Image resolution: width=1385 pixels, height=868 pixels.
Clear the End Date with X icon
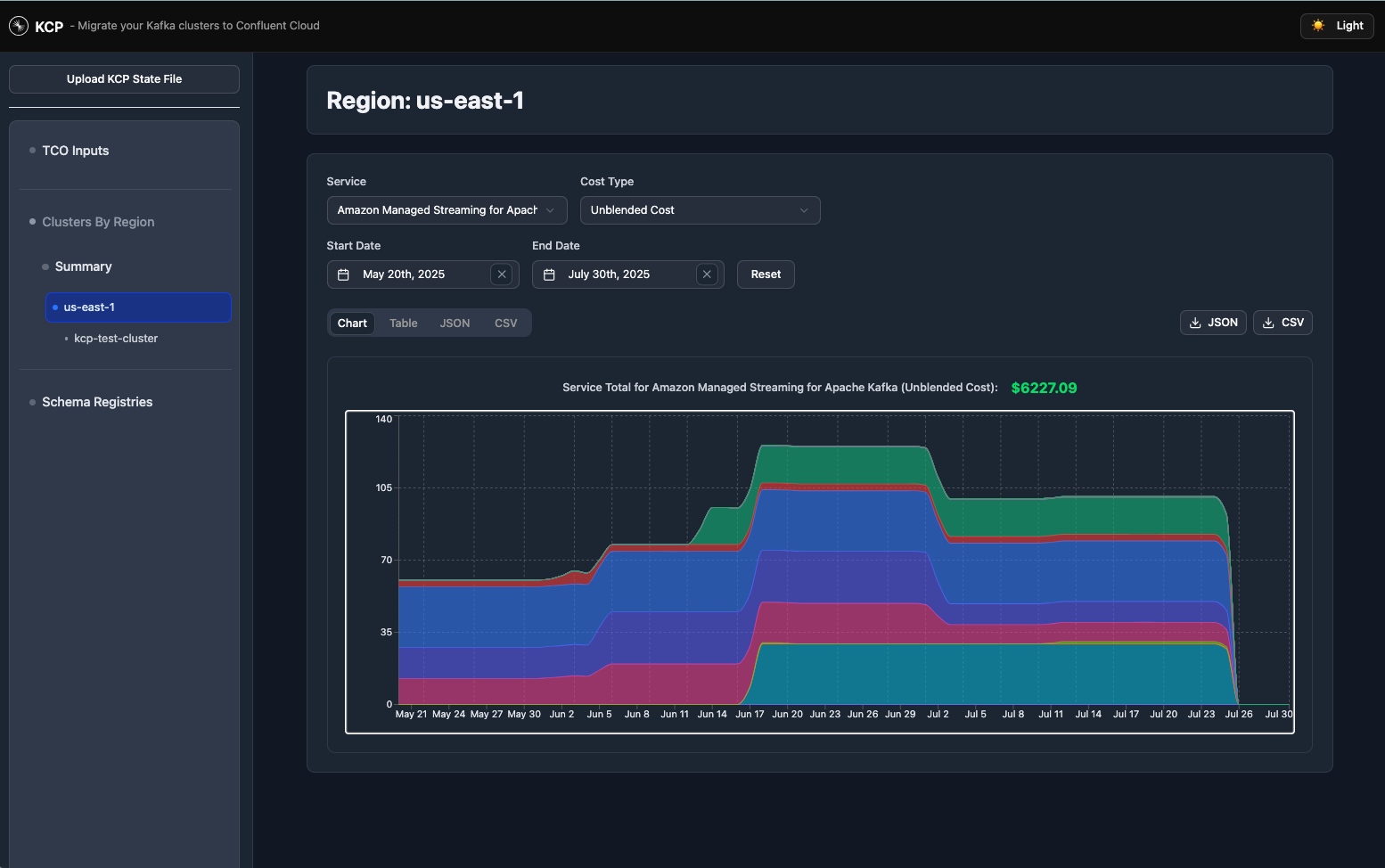pos(707,274)
